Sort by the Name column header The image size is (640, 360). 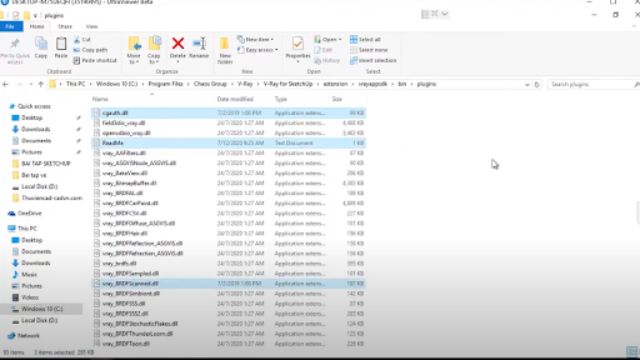(100, 99)
